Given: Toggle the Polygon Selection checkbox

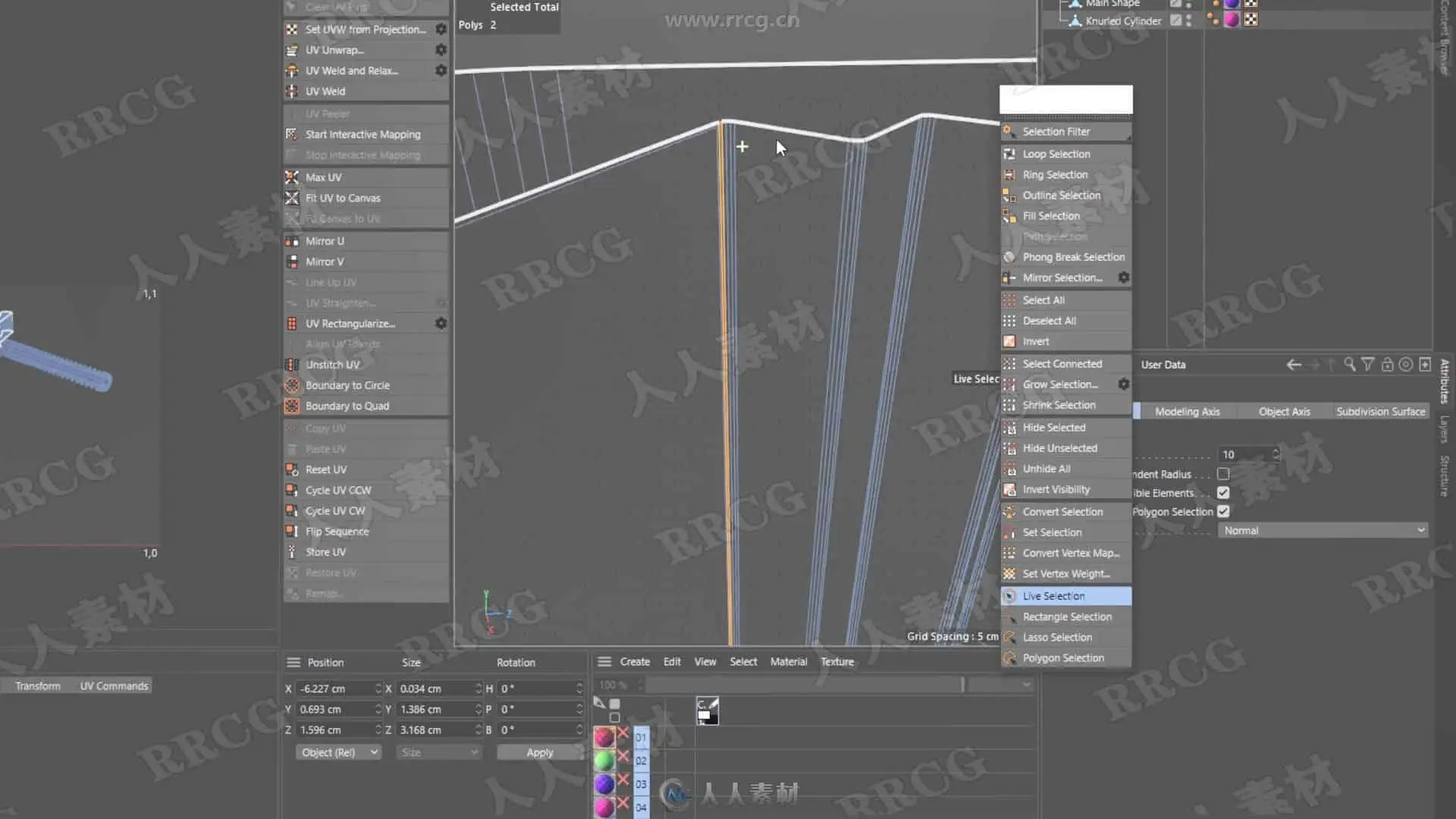Looking at the screenshot, I should tap(1223, 512).
